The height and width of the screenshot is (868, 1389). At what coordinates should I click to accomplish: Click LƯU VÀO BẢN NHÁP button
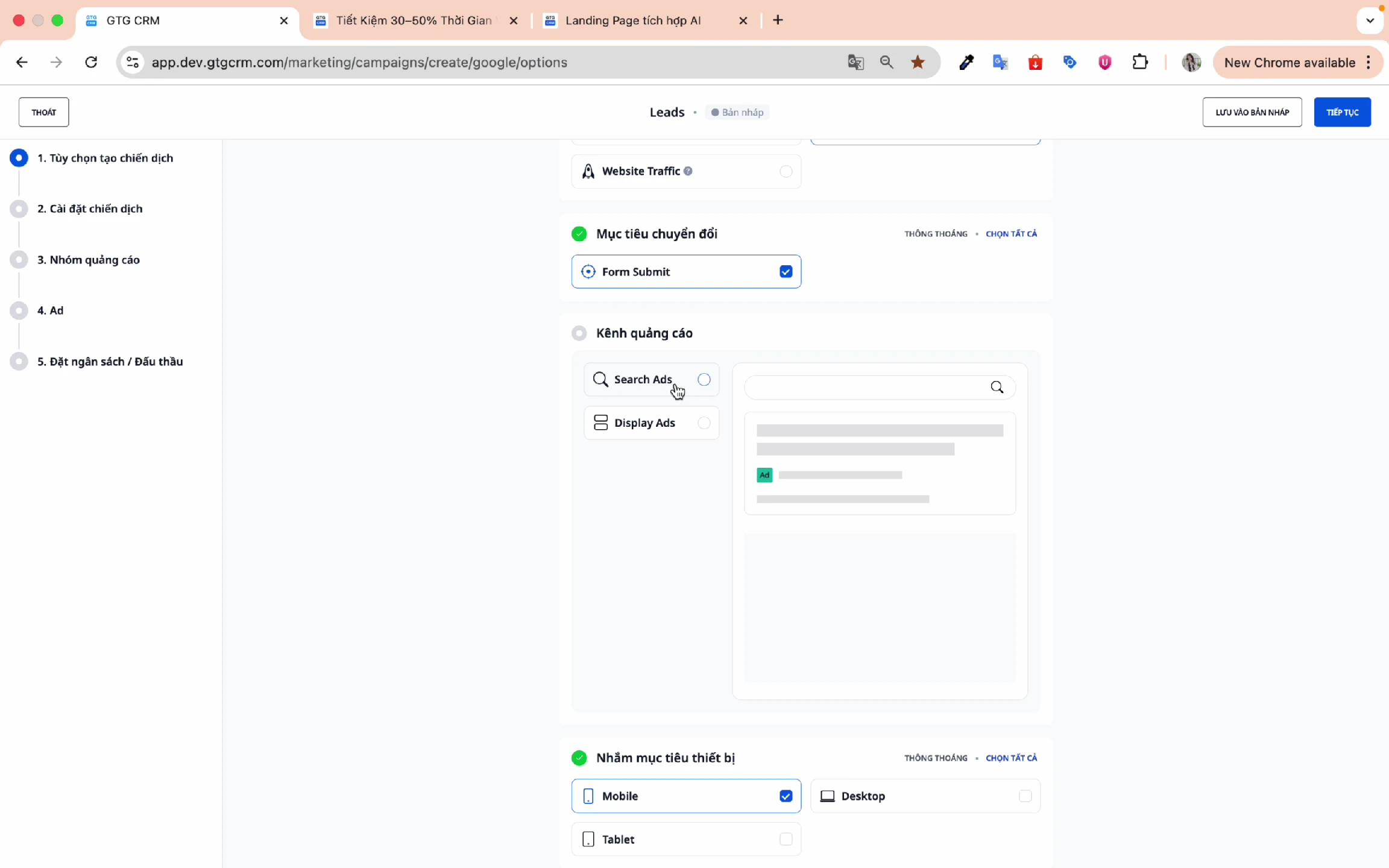coord(1252,112)
